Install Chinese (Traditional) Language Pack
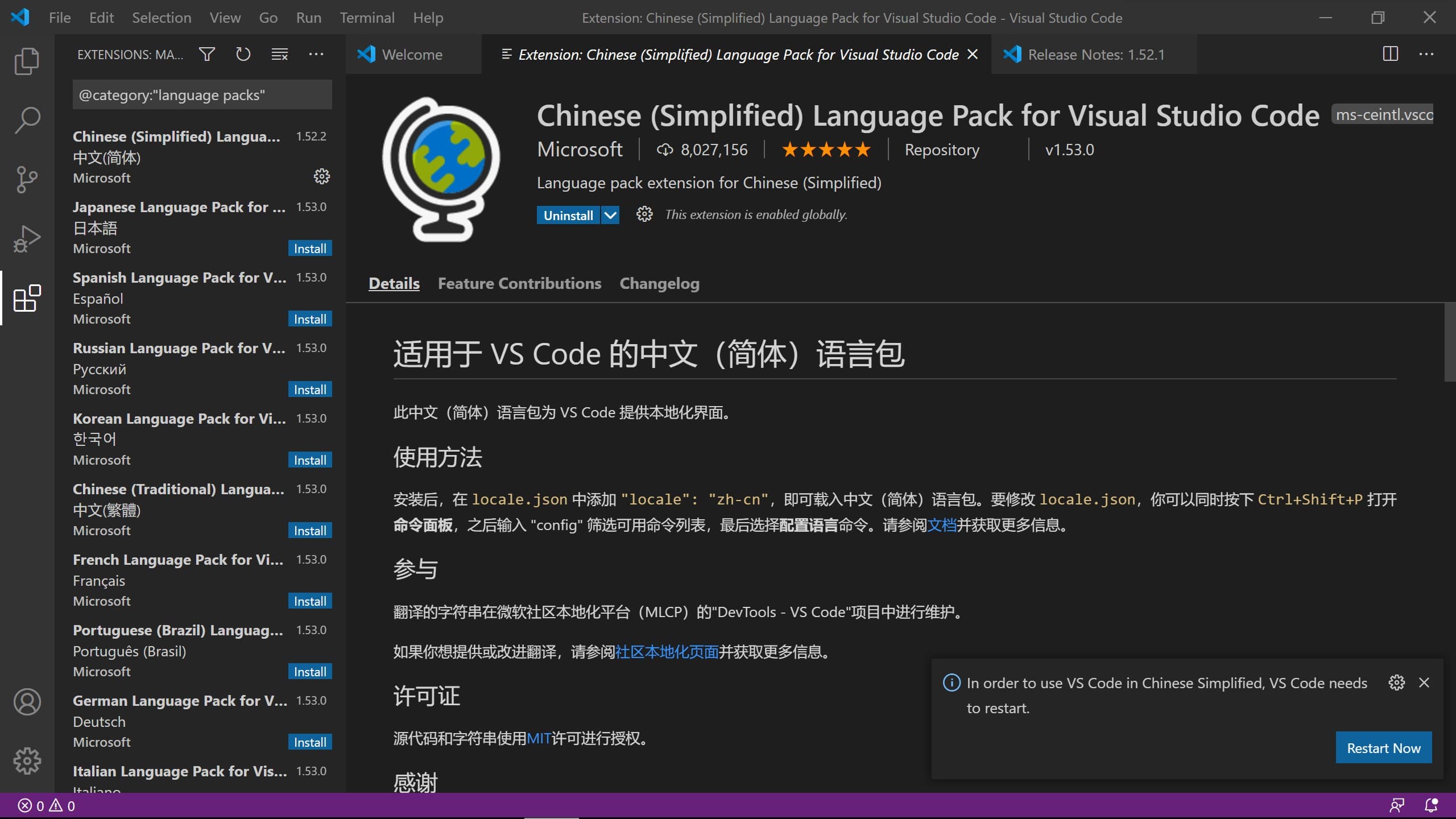The image size is (1456, 819). click(x=310, y=531)
